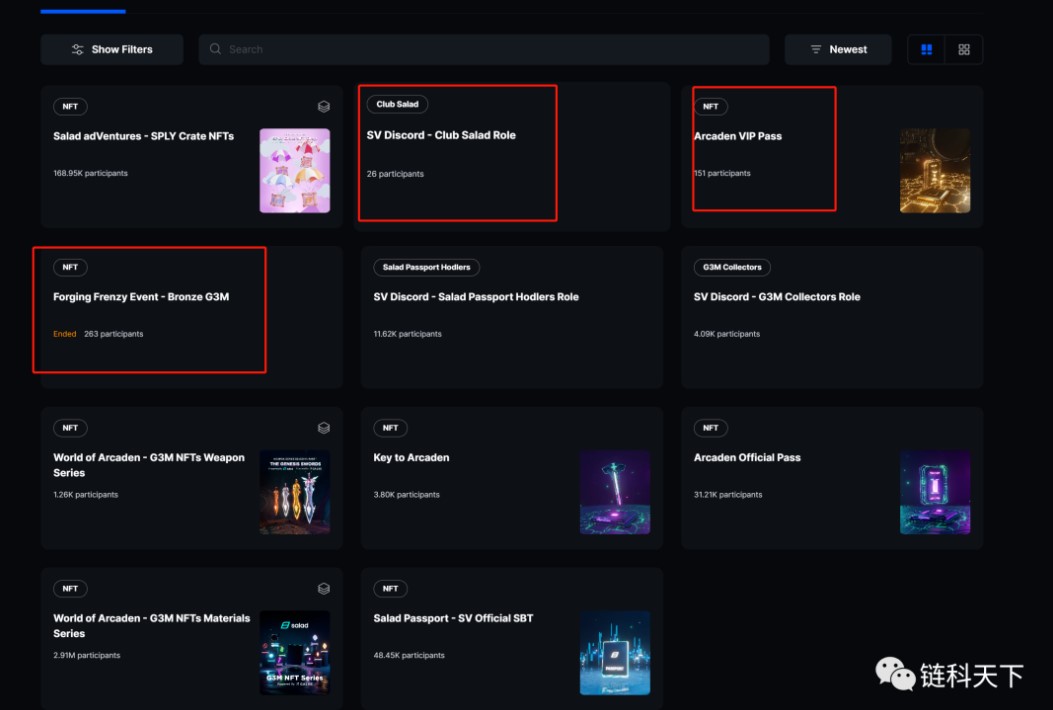Click 11.62K participants text

coord(408,334)
